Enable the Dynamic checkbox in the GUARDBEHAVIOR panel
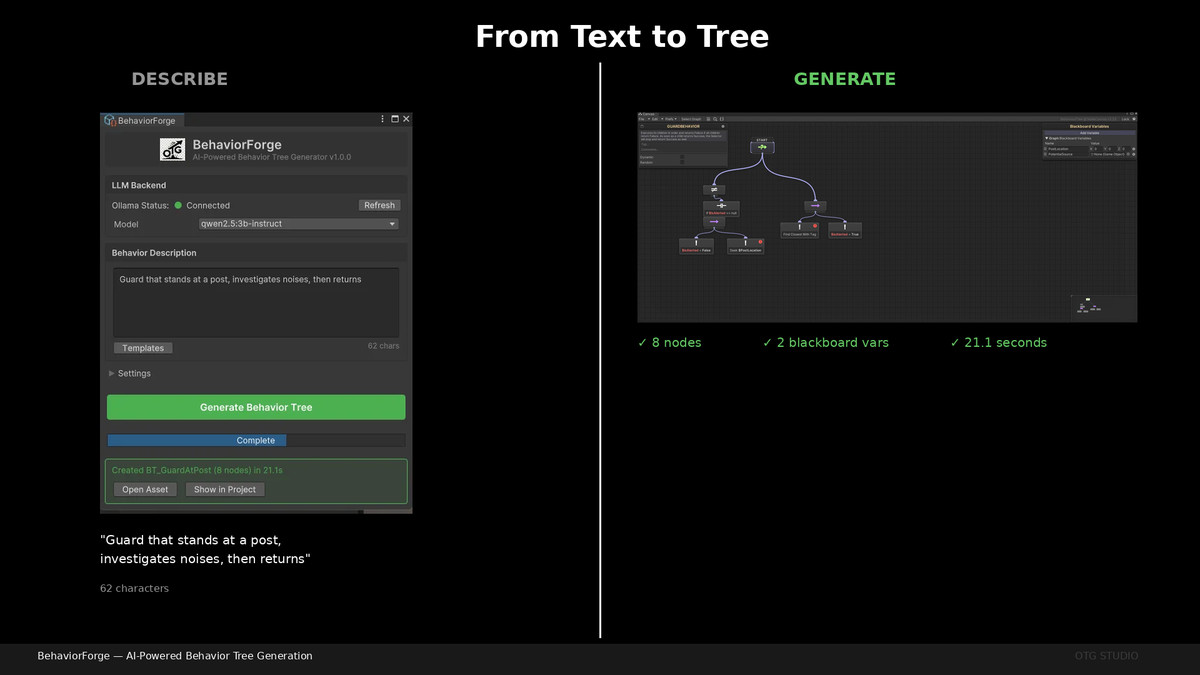 point(682,157)
